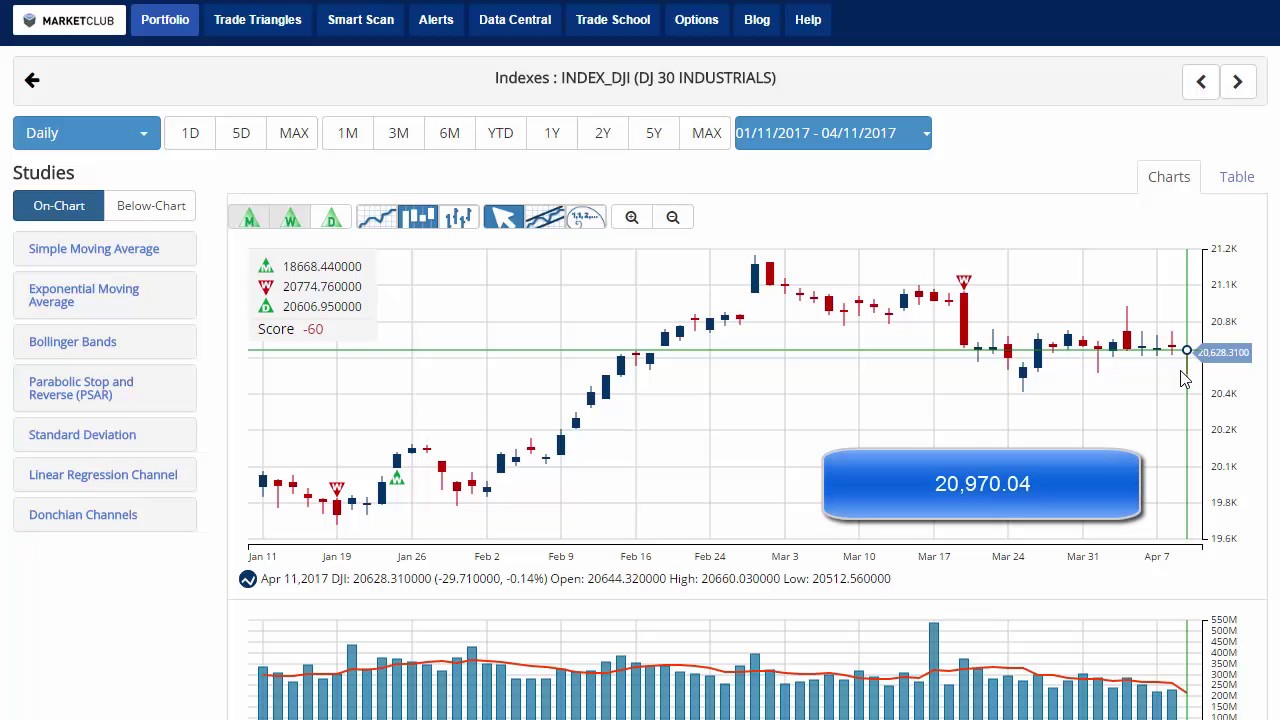This screenshot has height=720, width=1280.
Task: Set range to 5Y
Action: [x=654, y=133]
